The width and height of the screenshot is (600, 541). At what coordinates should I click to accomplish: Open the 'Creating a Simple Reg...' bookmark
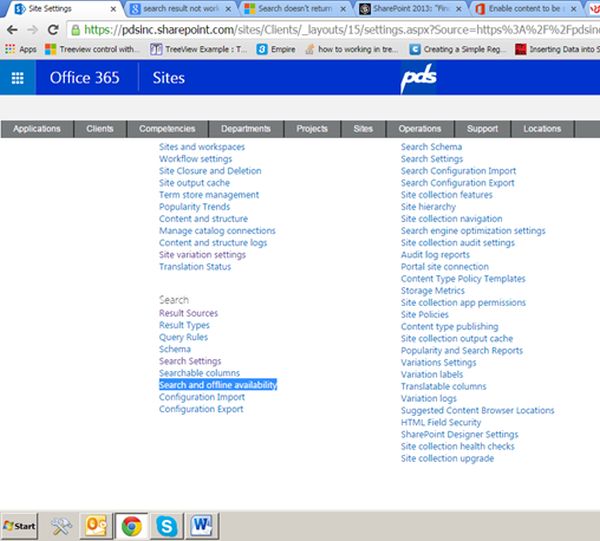[x=457, y=49]
